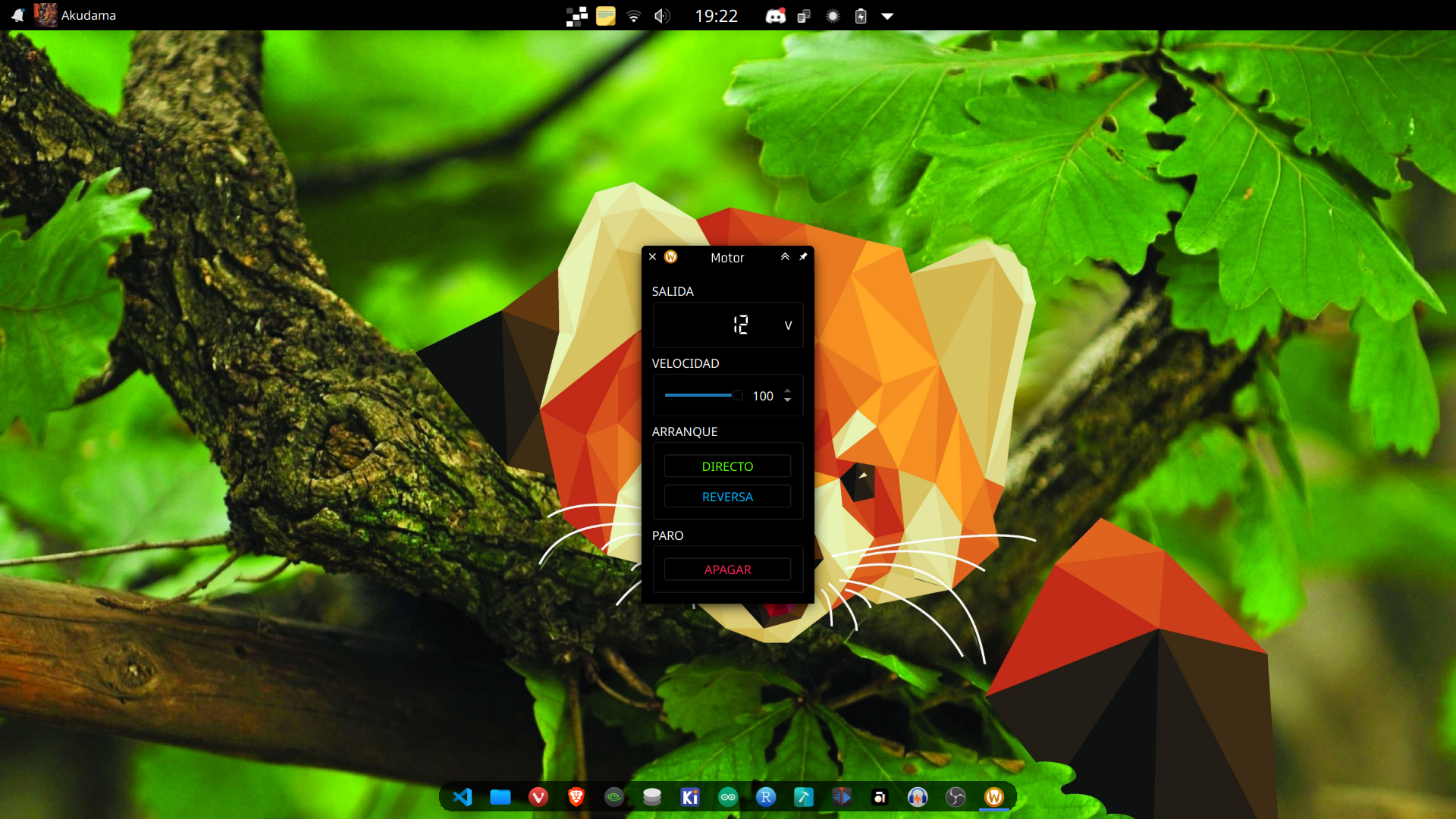Increase velocidad with the spinbox up arrow

pos(787,391)
